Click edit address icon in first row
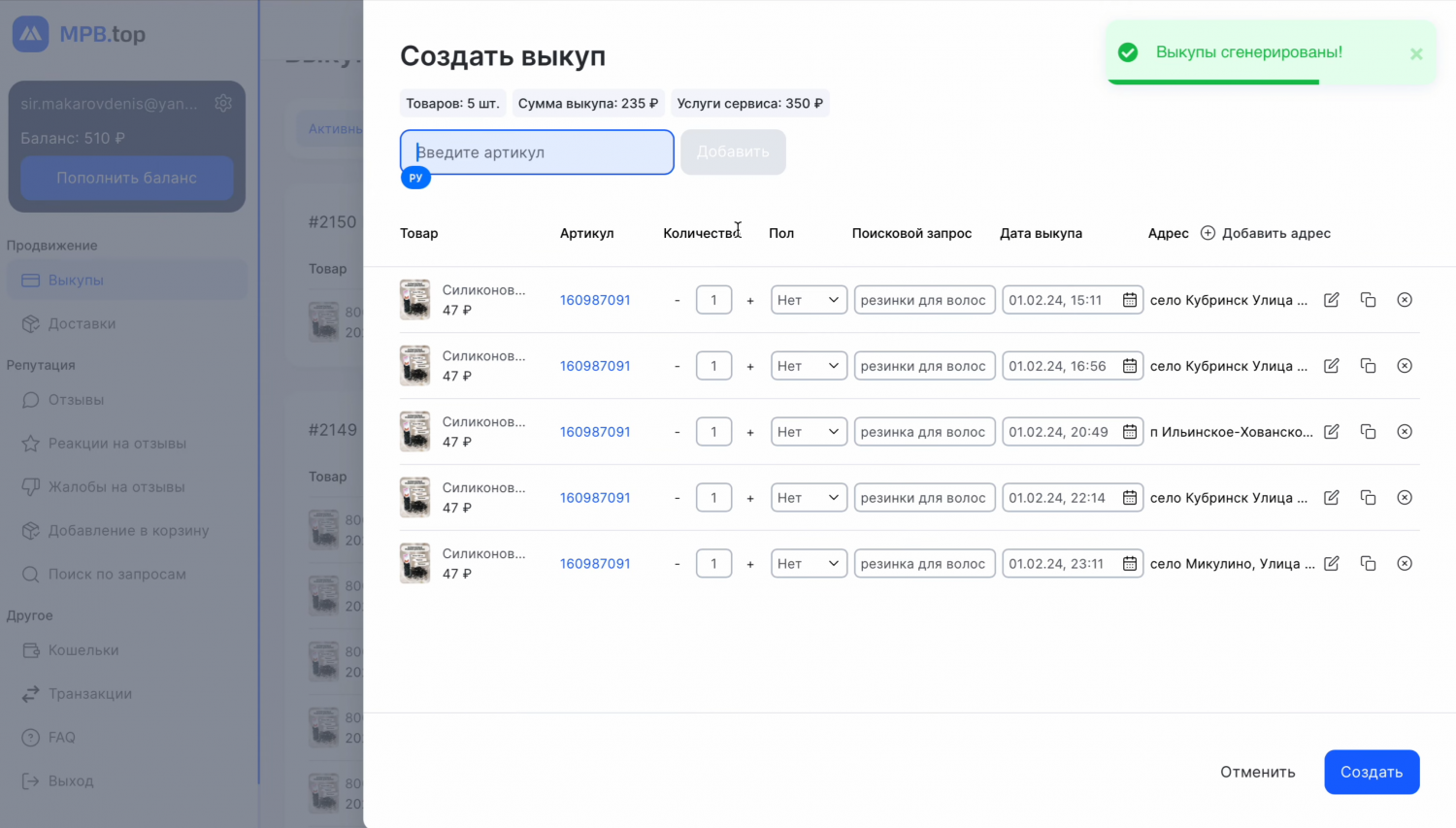Image resolution: width=1456 pixels, height=828 pixels. tap(1332, 300)
